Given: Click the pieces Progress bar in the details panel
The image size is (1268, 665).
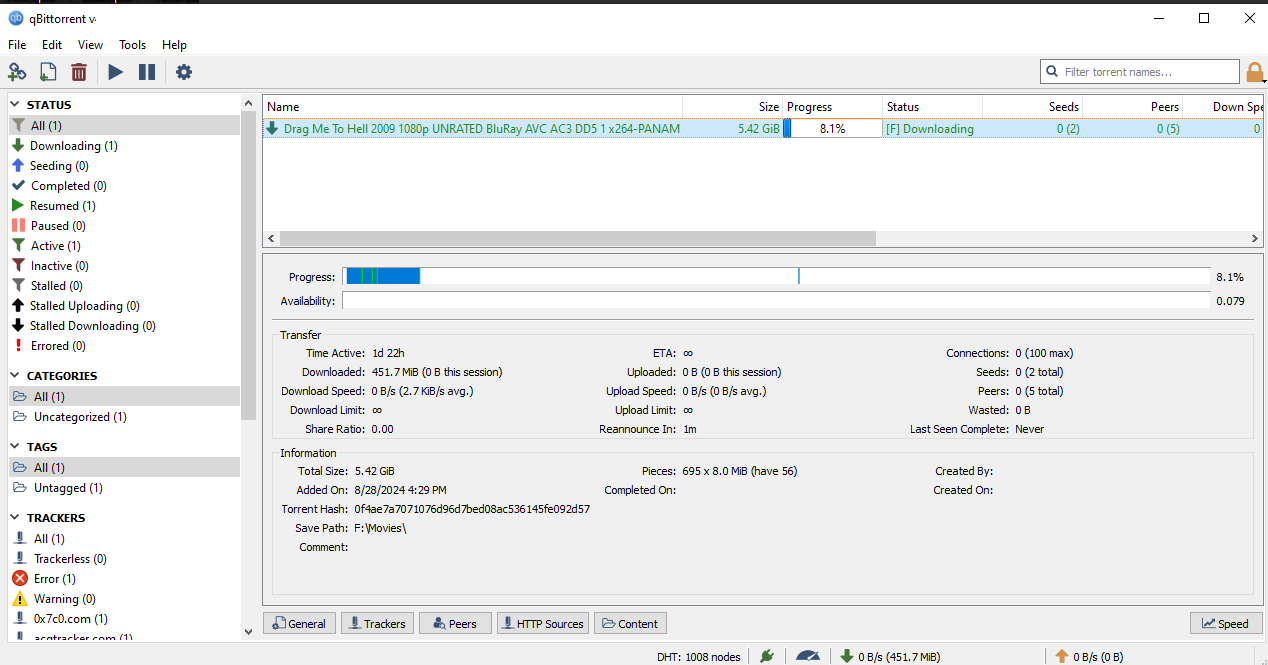Looking at the screenshot, I should 776,276.
